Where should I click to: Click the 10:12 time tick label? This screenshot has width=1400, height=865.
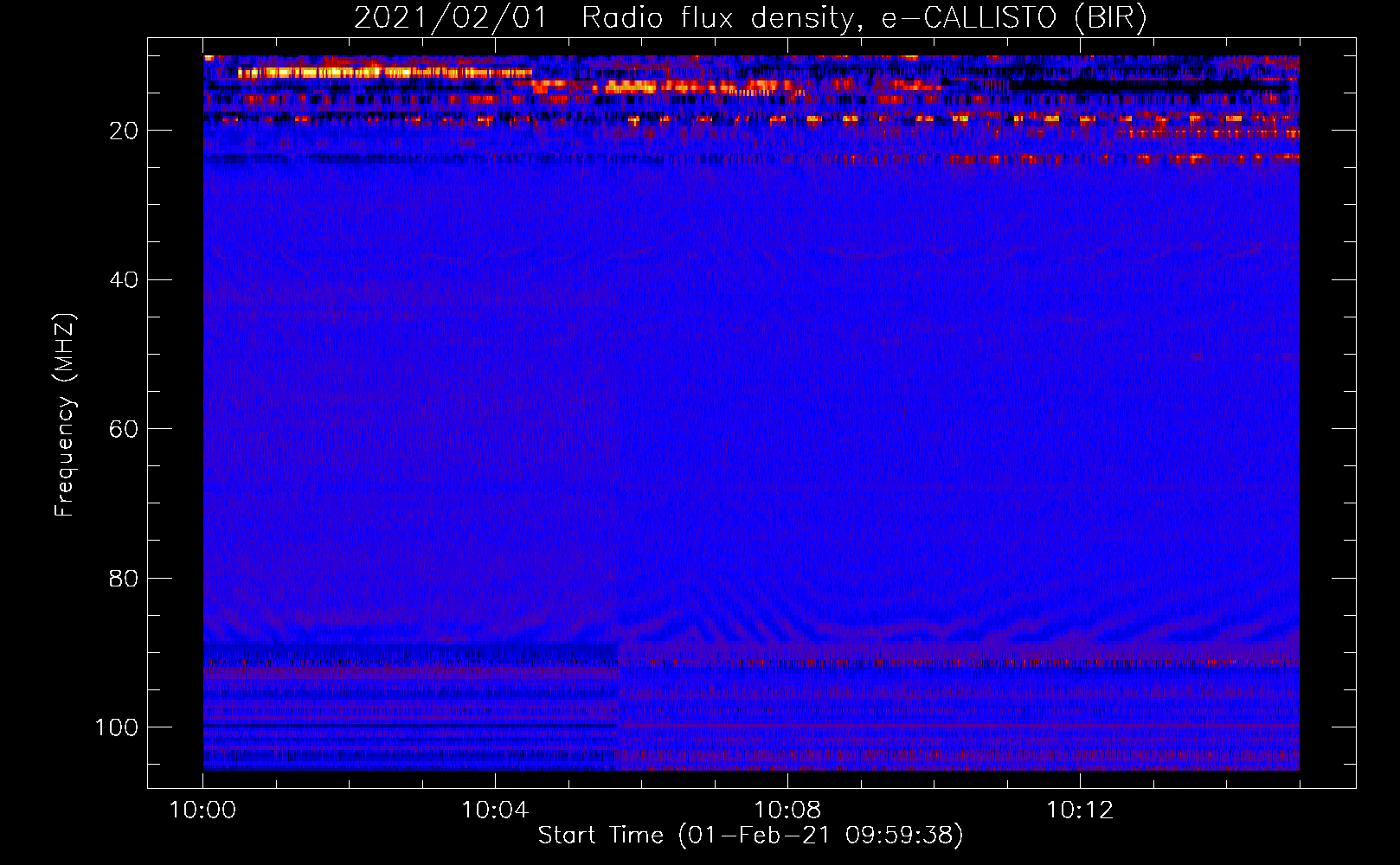[1080, 811]
